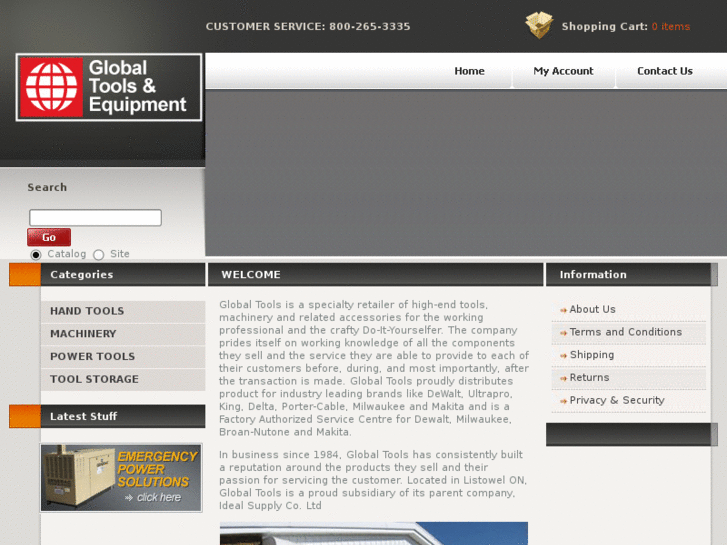Click the Global Tools & Equipment logo

[109, 87]
